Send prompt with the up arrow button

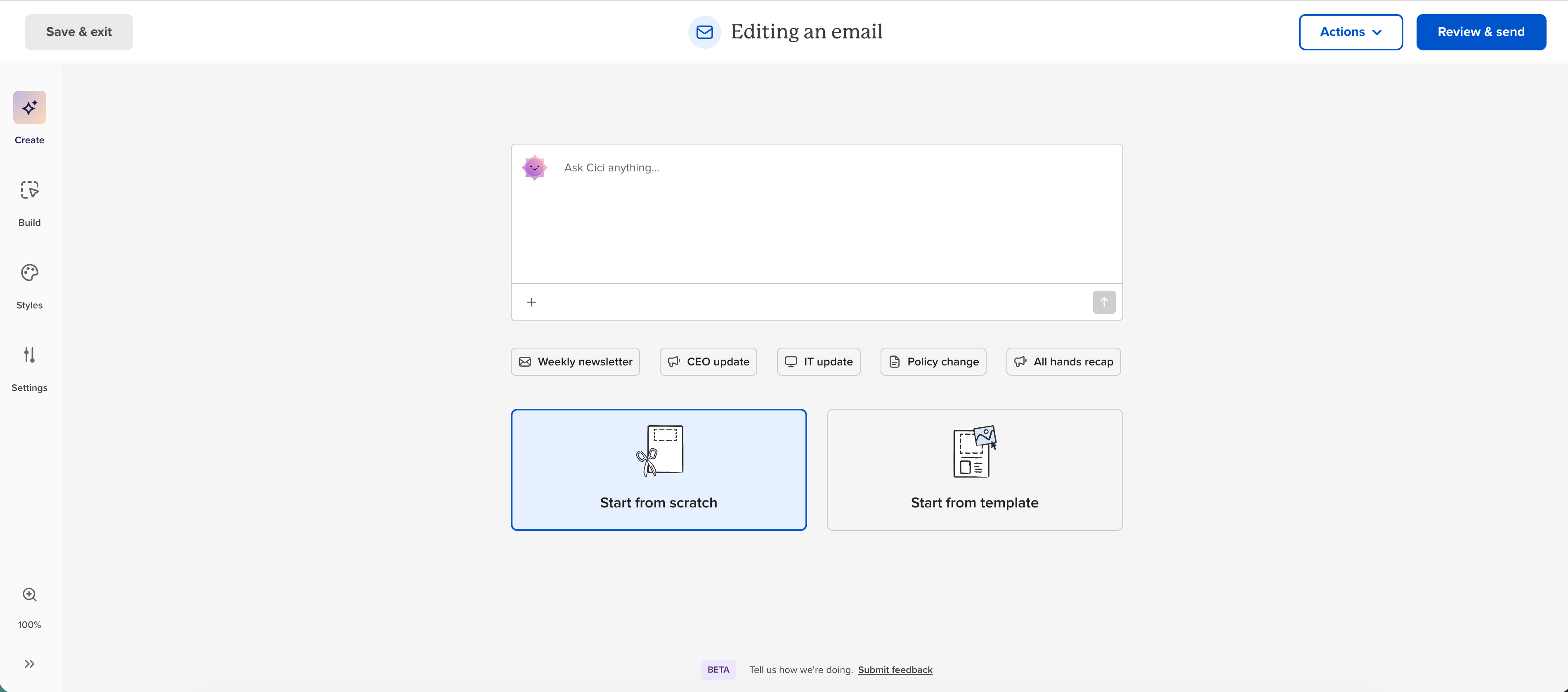[1103, 302]
